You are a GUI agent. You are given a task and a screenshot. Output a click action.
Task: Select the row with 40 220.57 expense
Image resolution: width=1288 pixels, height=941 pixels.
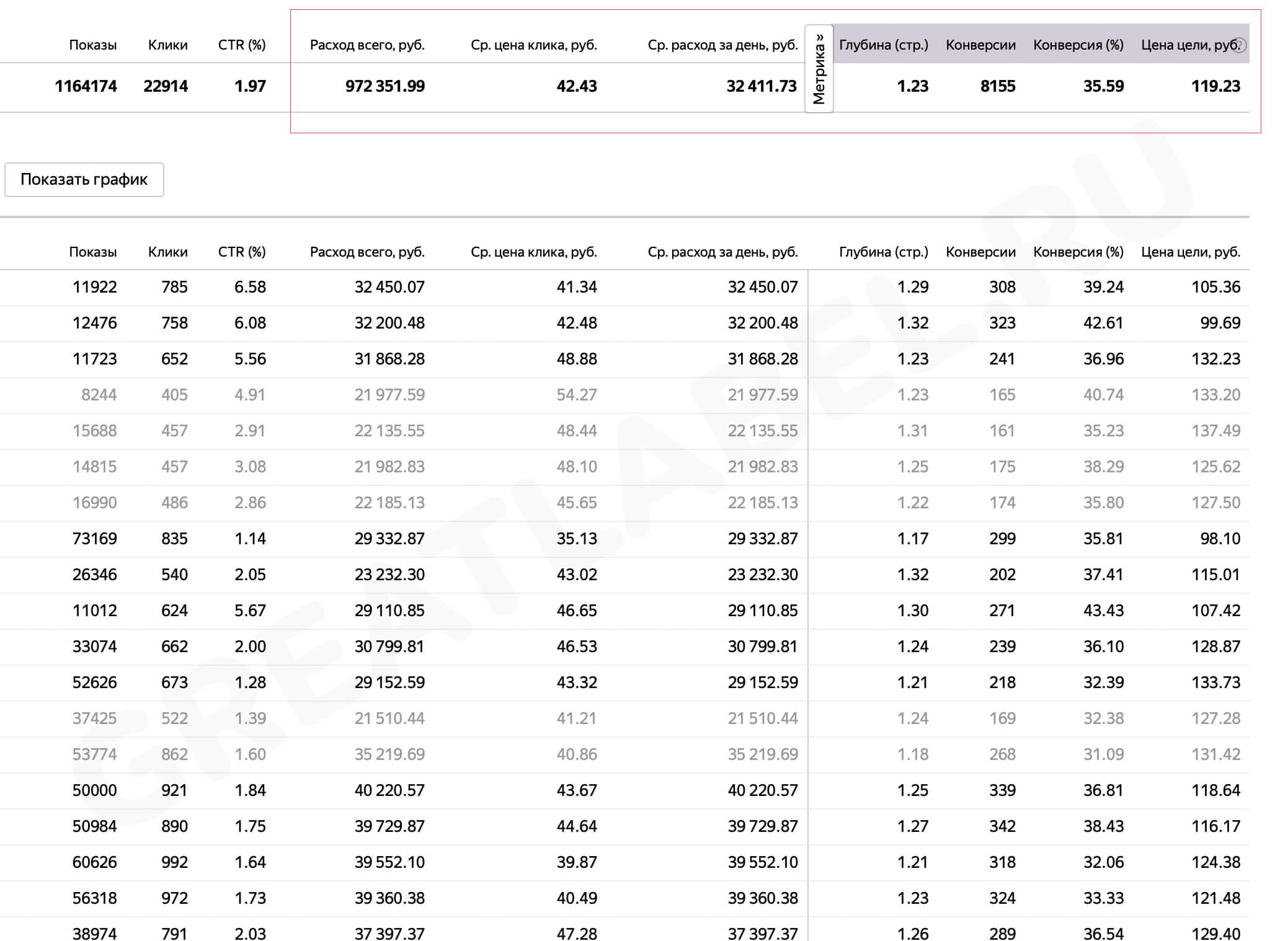coord(624,790)
